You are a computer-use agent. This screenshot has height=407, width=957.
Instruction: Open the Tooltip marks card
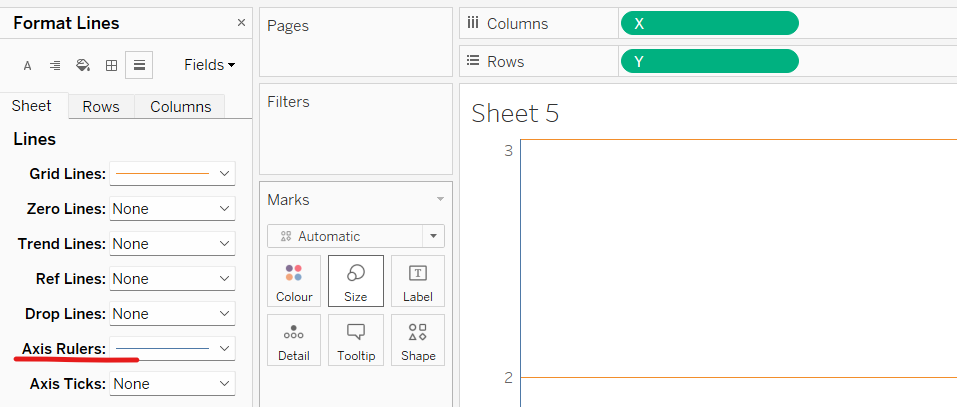(x=356, y=340)
